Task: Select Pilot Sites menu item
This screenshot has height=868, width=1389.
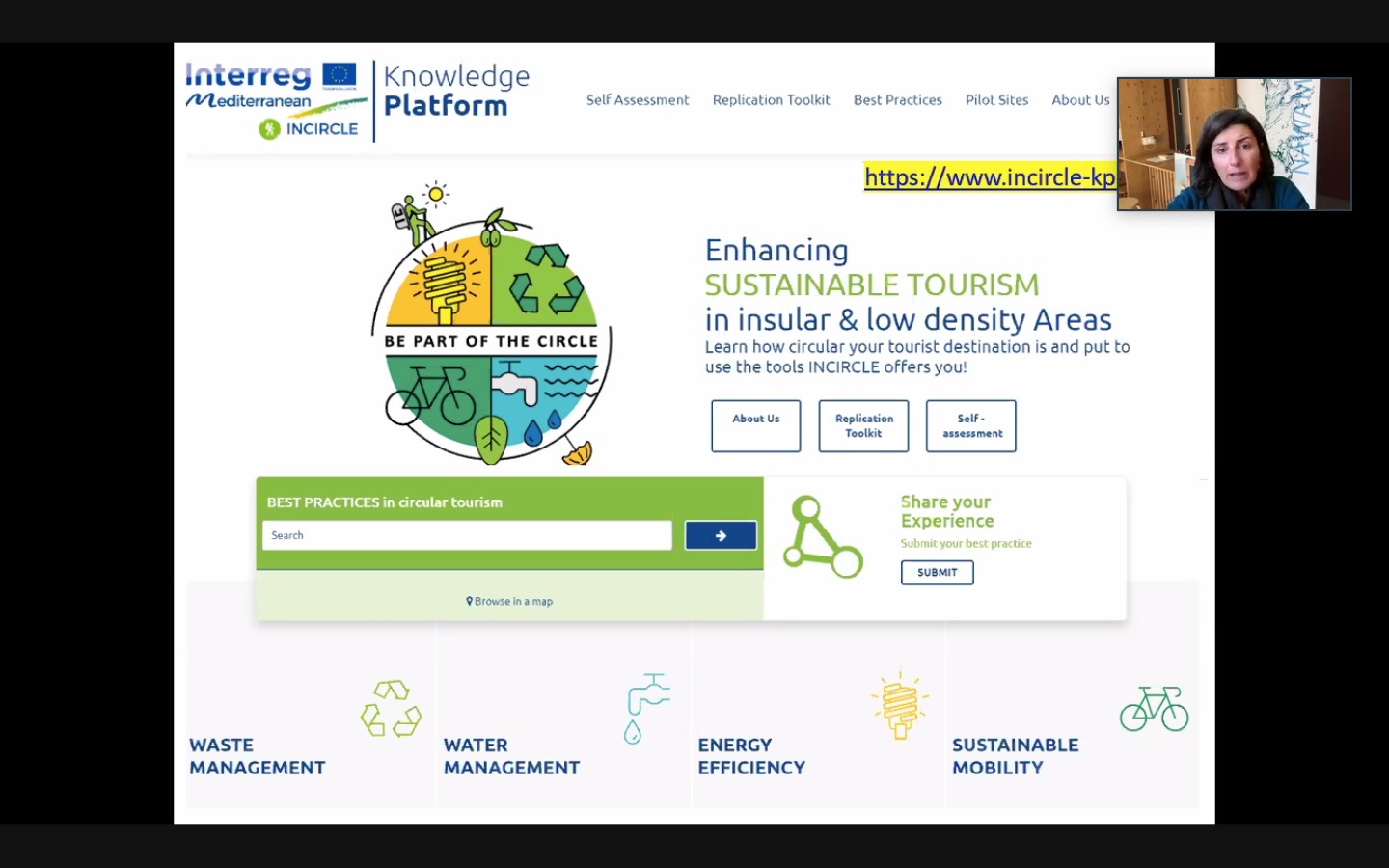Action: click(996, 99)
